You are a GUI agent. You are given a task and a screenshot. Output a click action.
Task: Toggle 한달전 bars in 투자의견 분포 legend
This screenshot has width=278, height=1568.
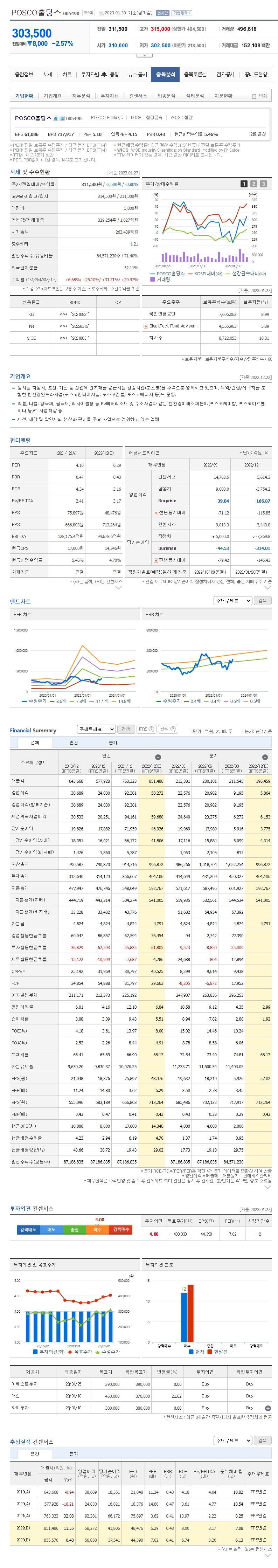(217, 1352)
